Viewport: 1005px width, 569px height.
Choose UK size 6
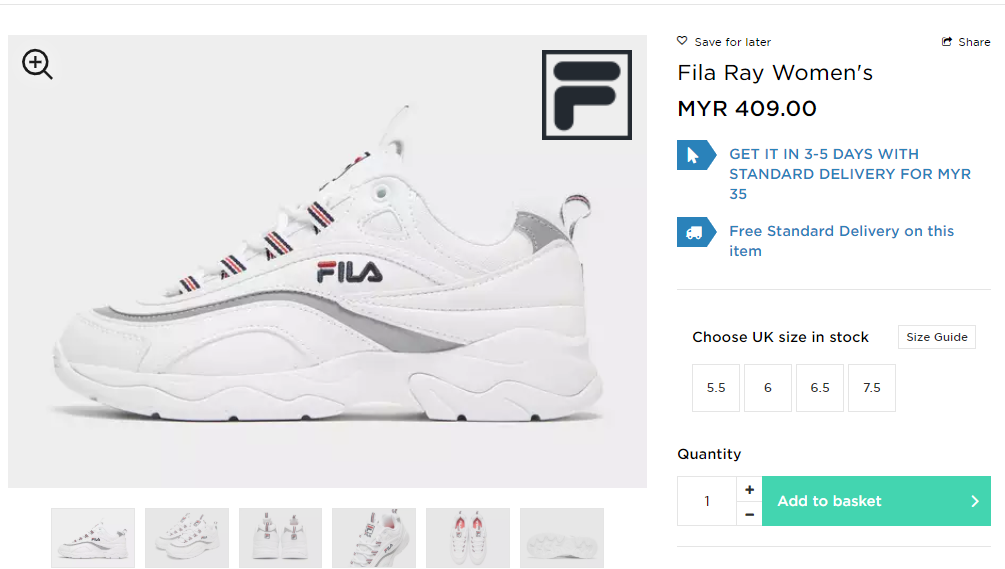768,388
